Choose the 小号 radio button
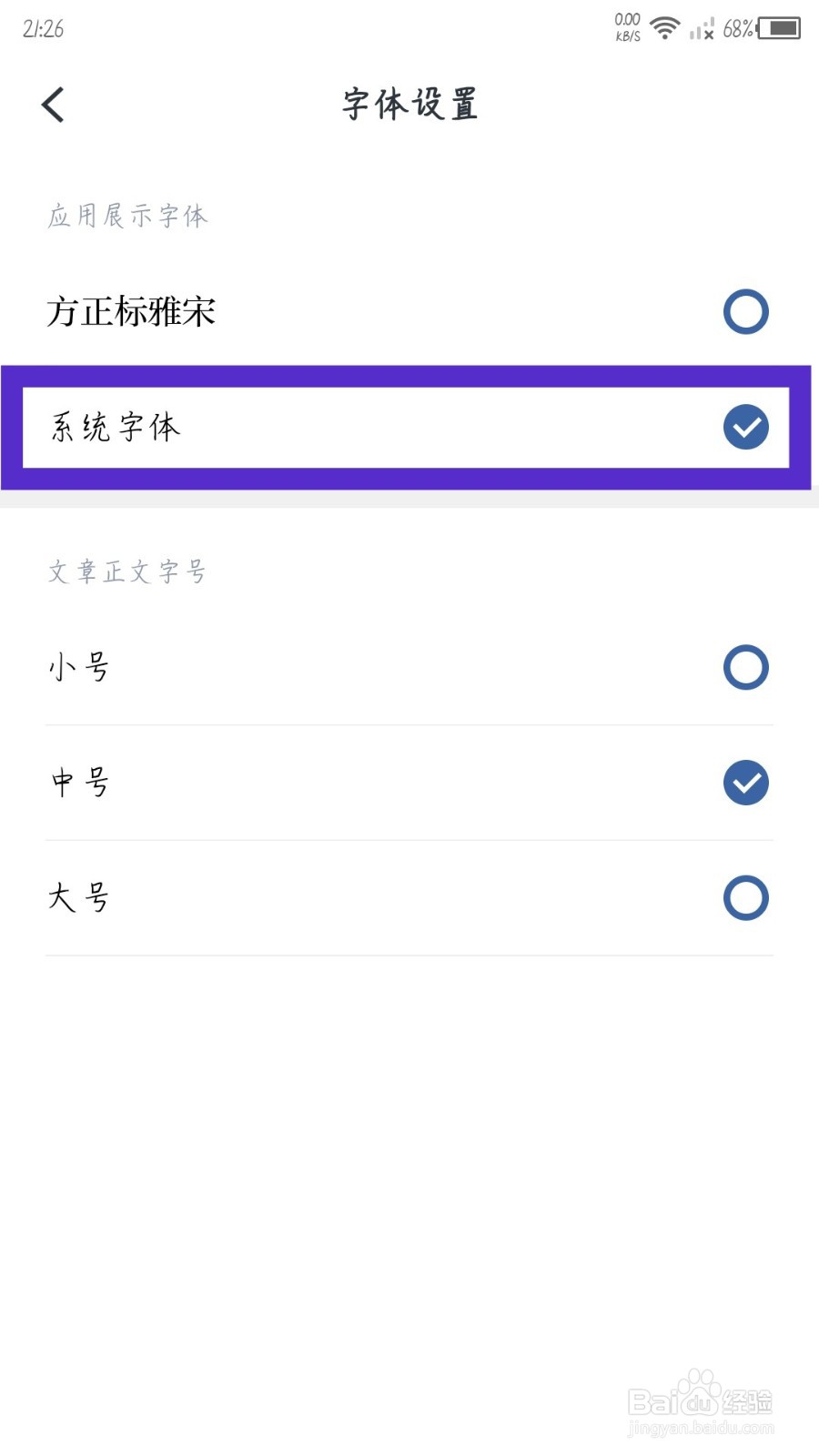The height and width of the screenshot is (1456, 819). [x=746, y=667]
